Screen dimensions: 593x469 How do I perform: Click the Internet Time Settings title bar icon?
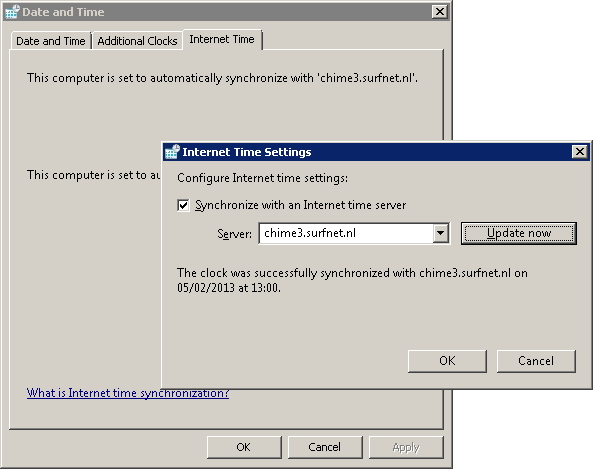pyautogui.click(x=172, y=152)
